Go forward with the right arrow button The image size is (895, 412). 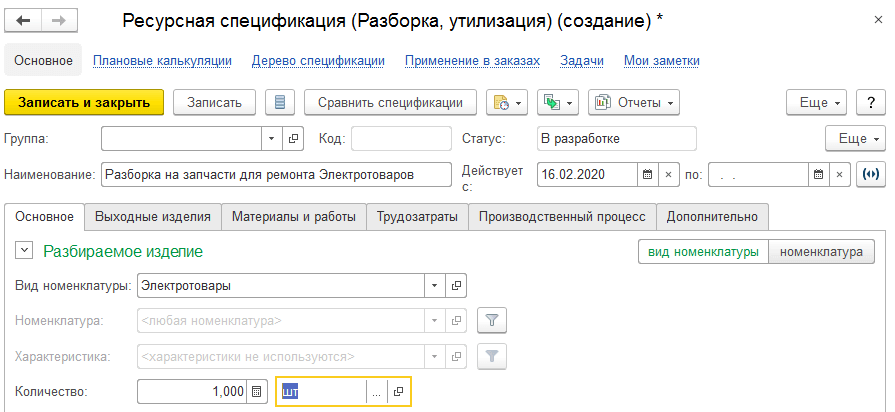point(59,21)
